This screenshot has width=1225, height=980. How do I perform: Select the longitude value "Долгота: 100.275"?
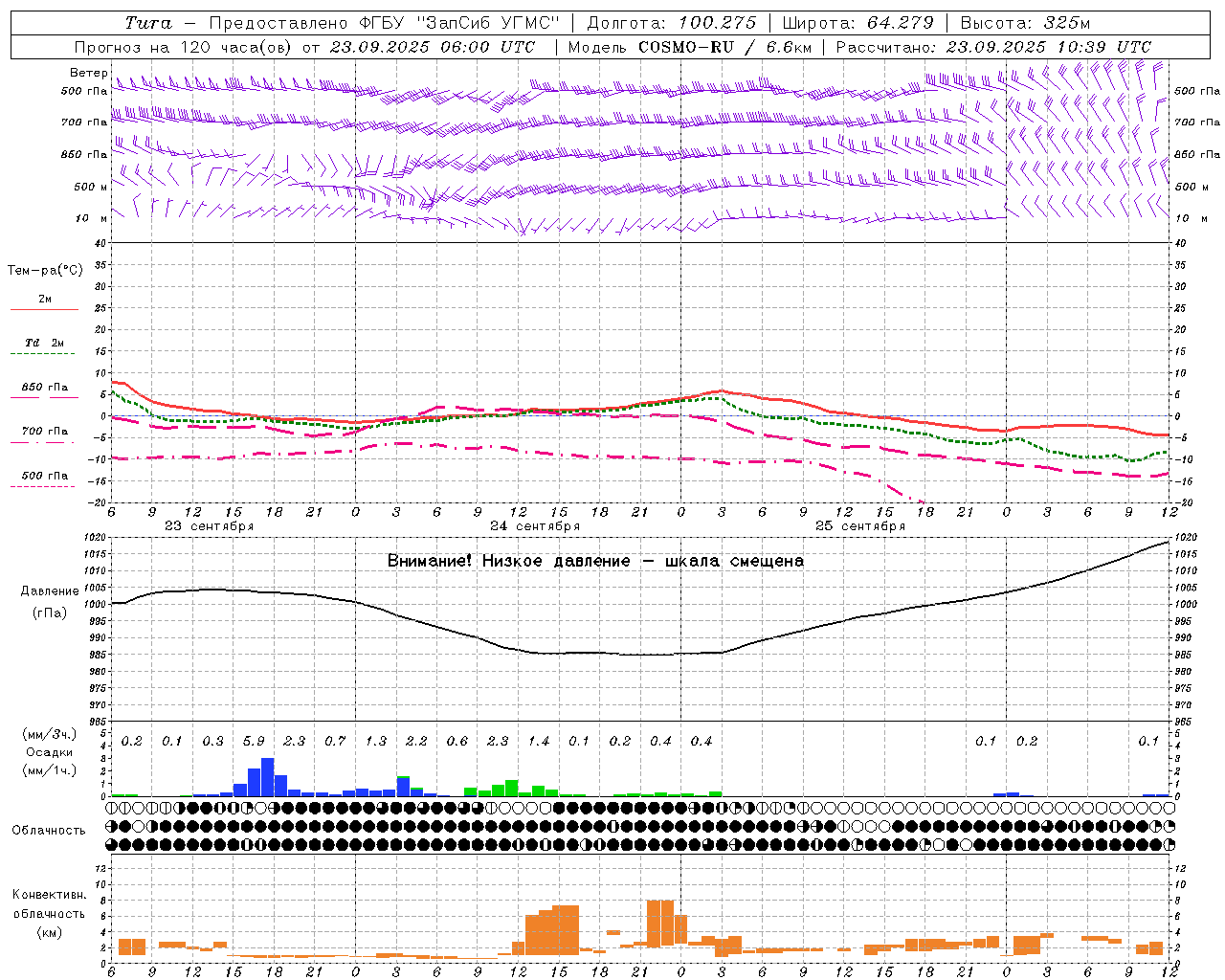pyautogui.click(x=671, y=23)
